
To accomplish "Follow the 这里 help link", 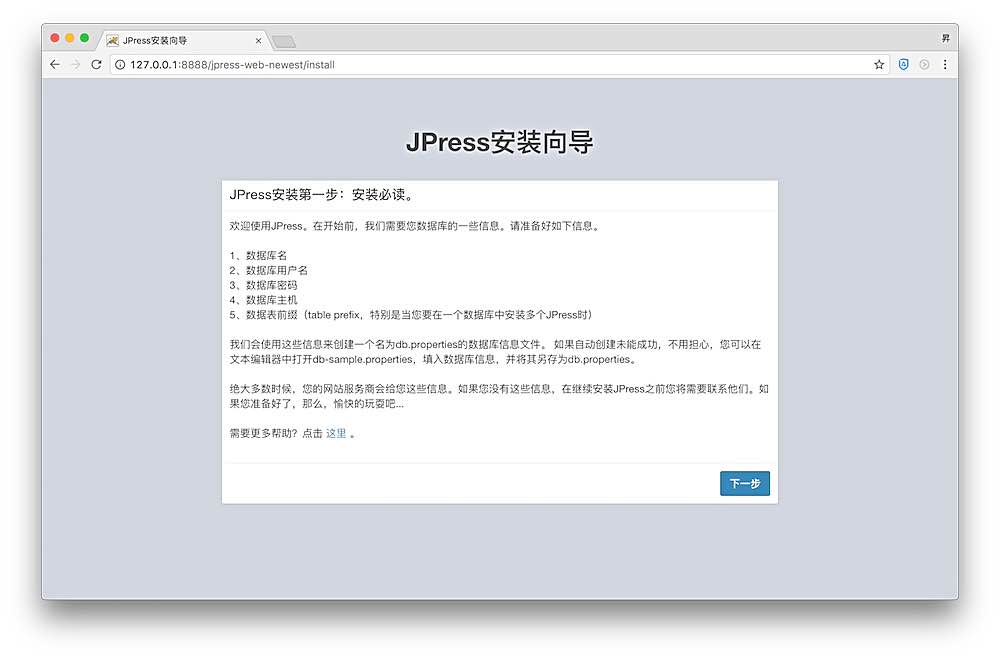I will point(336,433).
